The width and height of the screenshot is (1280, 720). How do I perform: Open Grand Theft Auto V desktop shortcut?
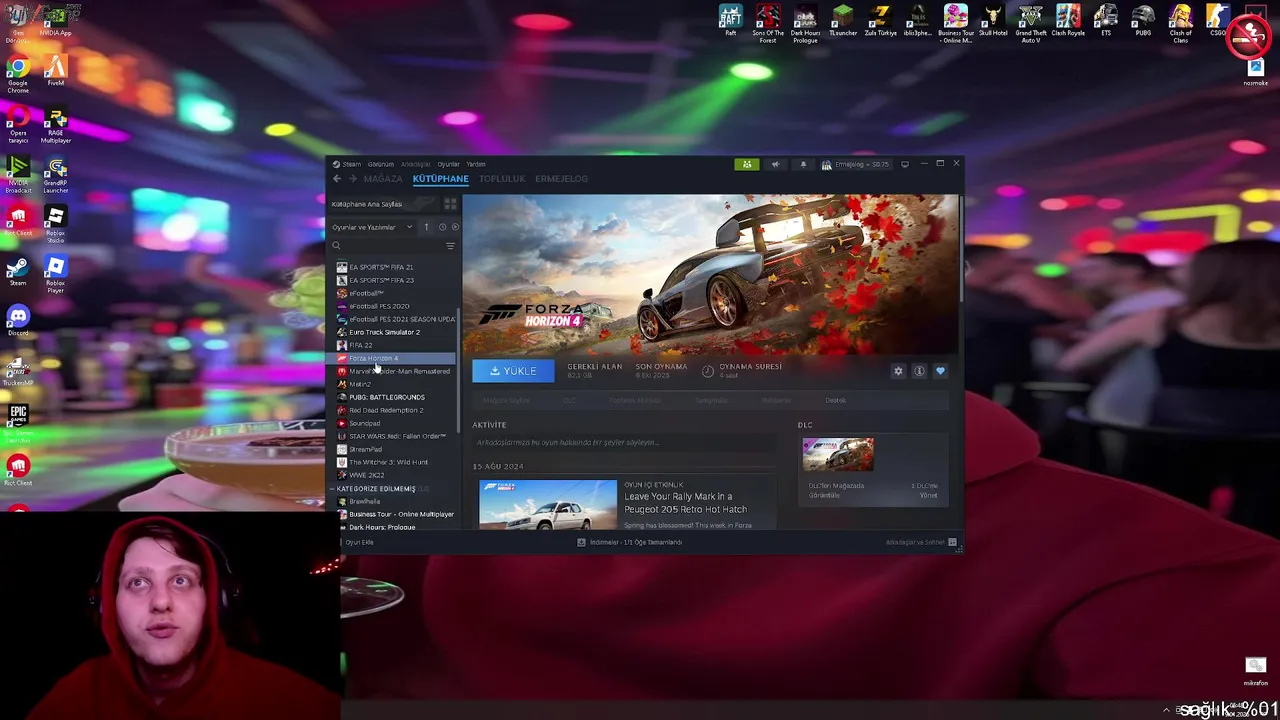click(x=1031, y=24)
